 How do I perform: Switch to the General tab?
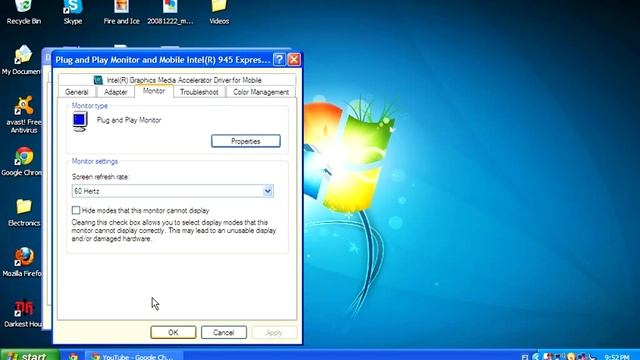click(77, 92)
